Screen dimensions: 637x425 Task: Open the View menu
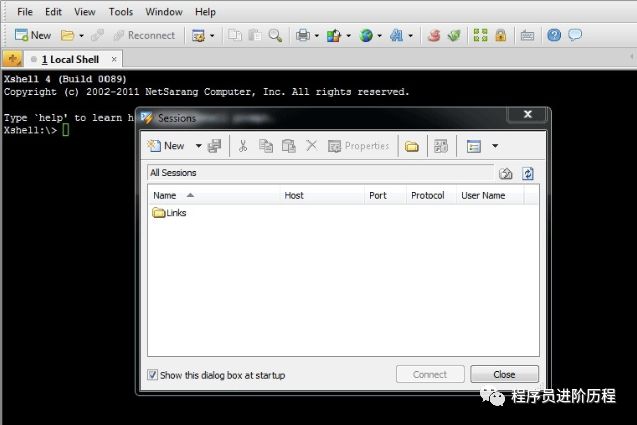(x=84, y=12)
